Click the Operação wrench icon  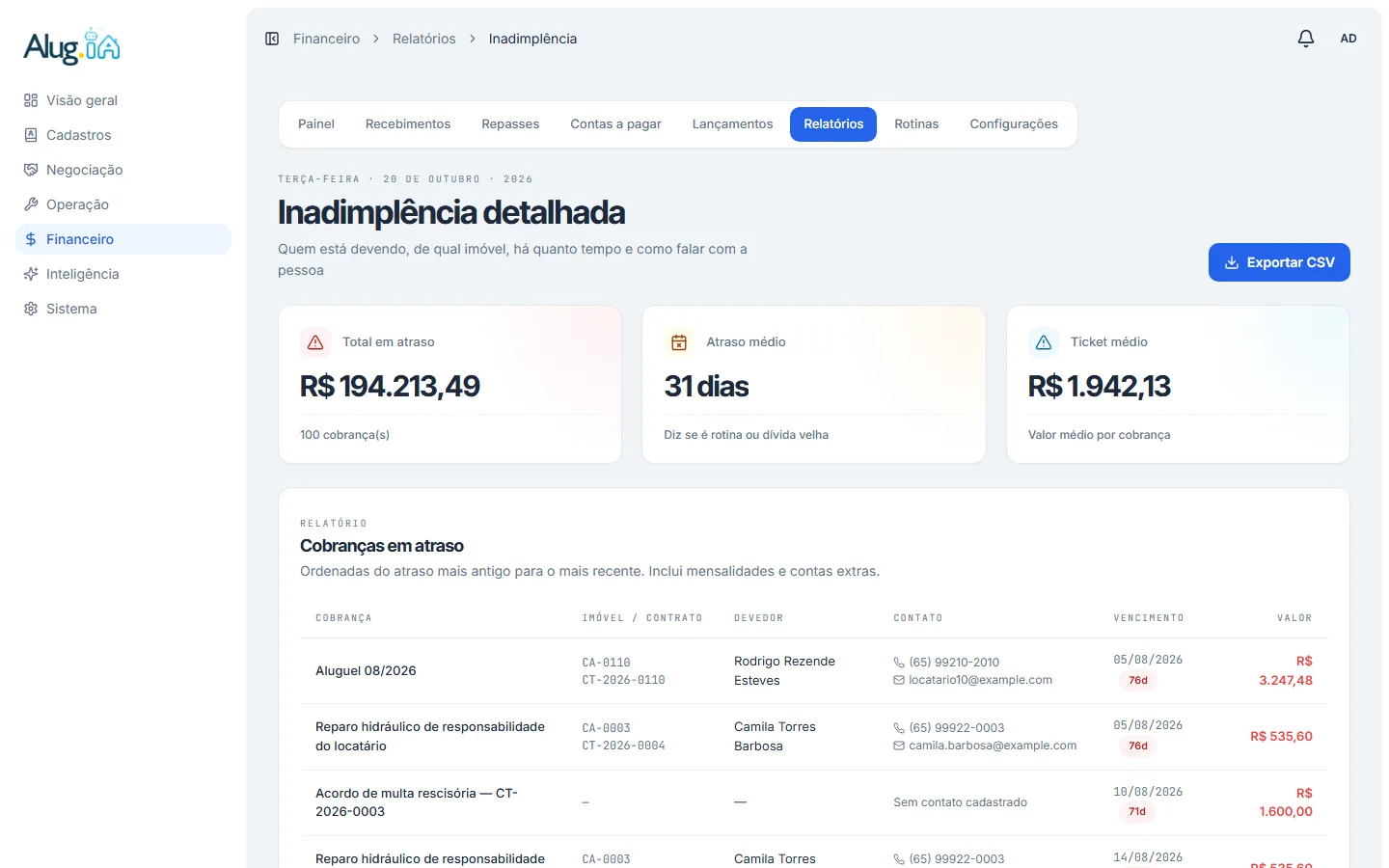point(31,204)
